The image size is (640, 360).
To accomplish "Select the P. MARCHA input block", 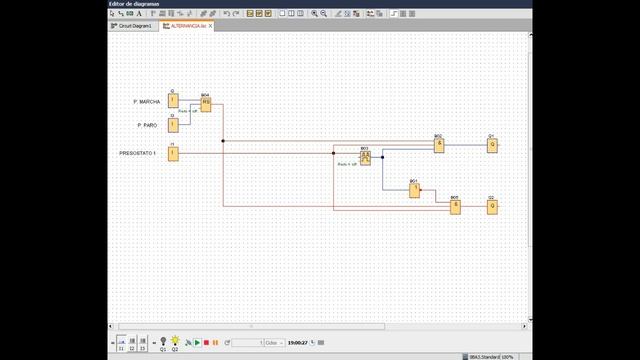I will pyautogui.click(x=173, y=100).
